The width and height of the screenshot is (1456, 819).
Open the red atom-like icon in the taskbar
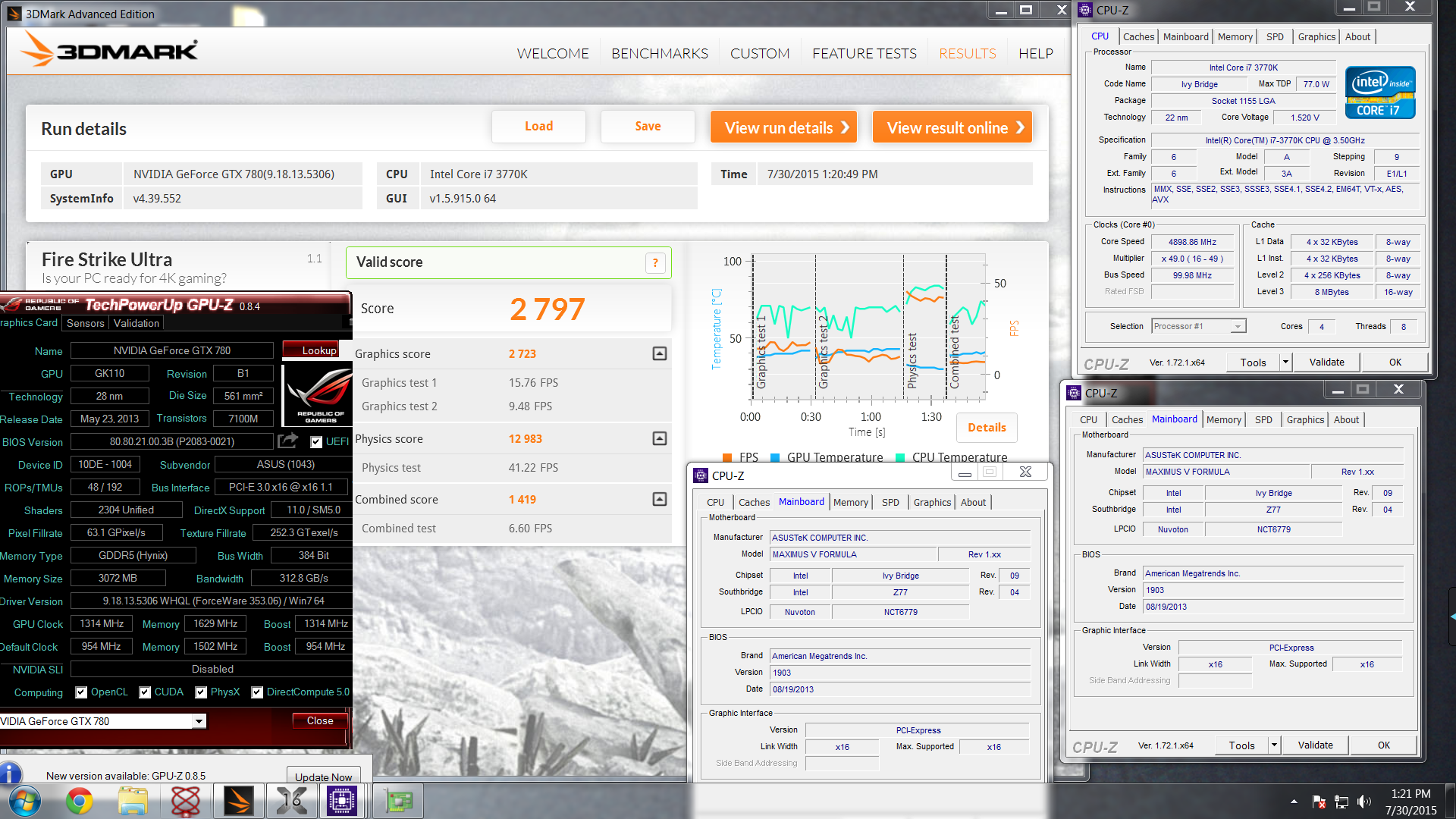[185, 801]
